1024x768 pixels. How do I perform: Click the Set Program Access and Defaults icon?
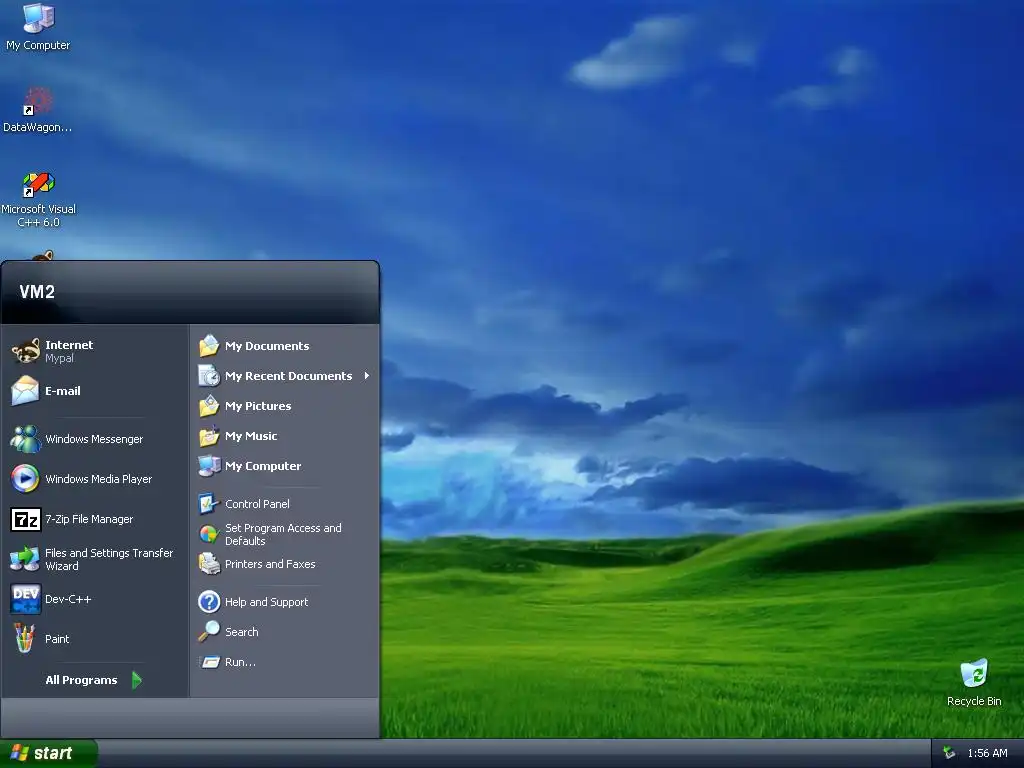pyautogui.click(x=209, y=534)
